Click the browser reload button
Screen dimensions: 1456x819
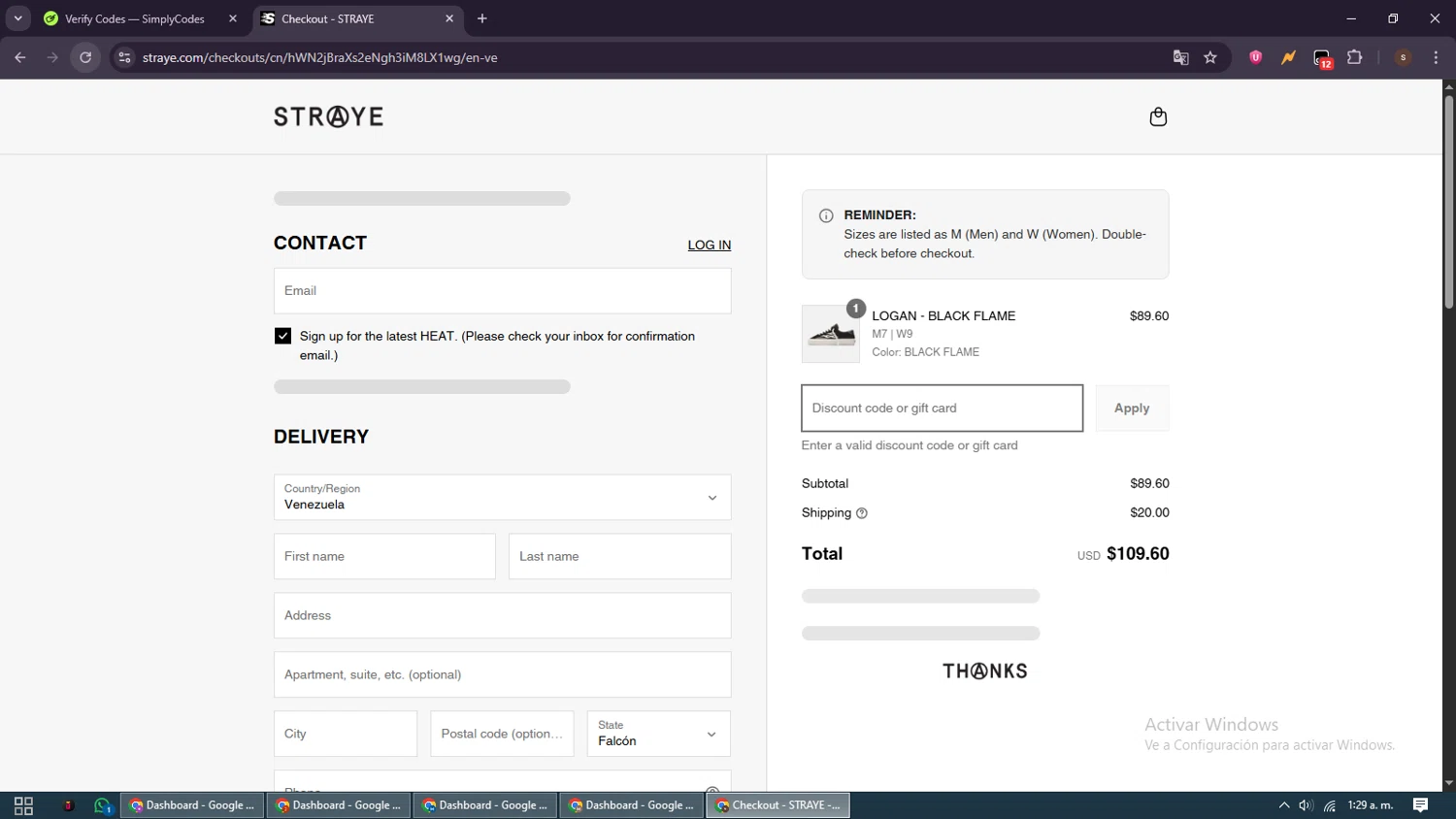pyautogui.click(x=85, y=57)
